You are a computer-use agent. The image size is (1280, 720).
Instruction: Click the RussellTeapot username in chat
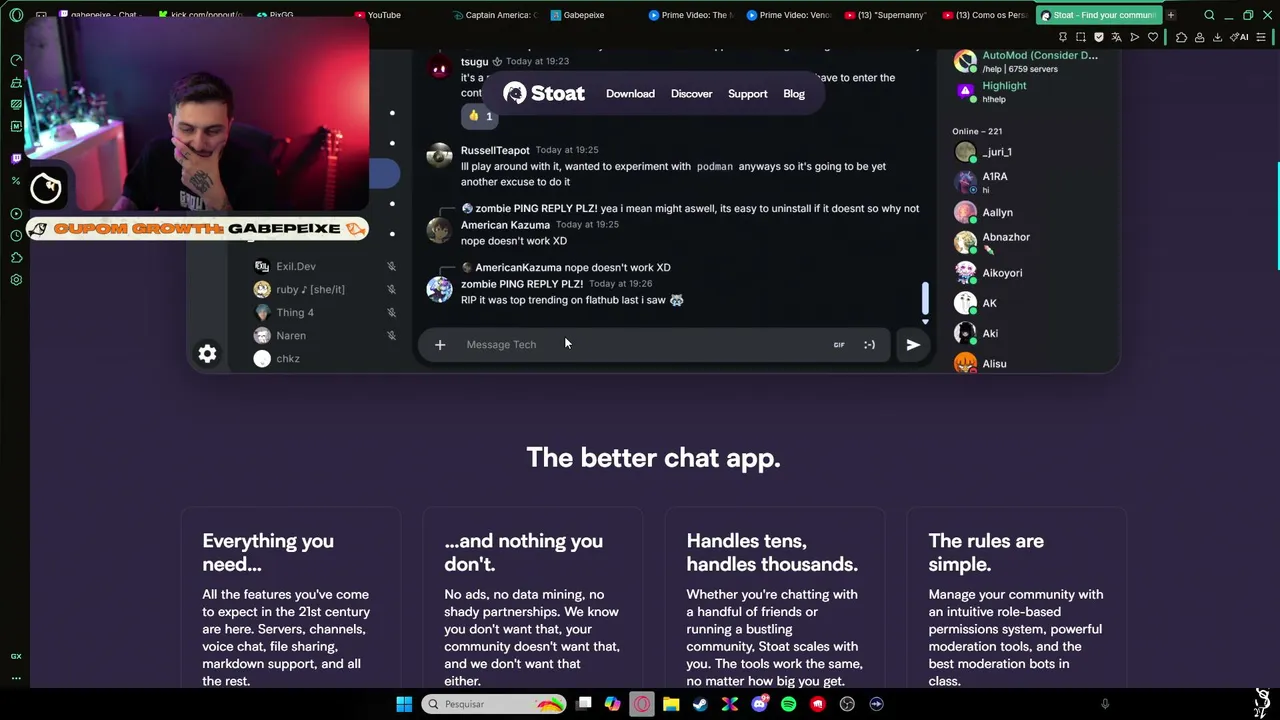point(495,150)
